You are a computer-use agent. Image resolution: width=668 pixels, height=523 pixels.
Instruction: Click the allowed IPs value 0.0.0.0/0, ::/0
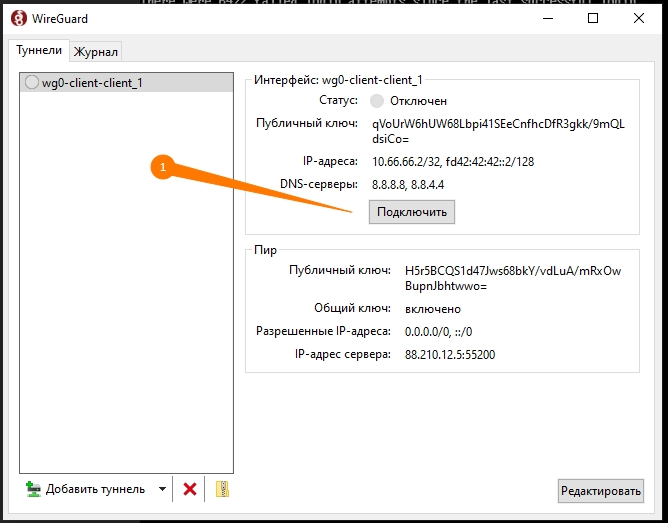[x=438, y=332]
